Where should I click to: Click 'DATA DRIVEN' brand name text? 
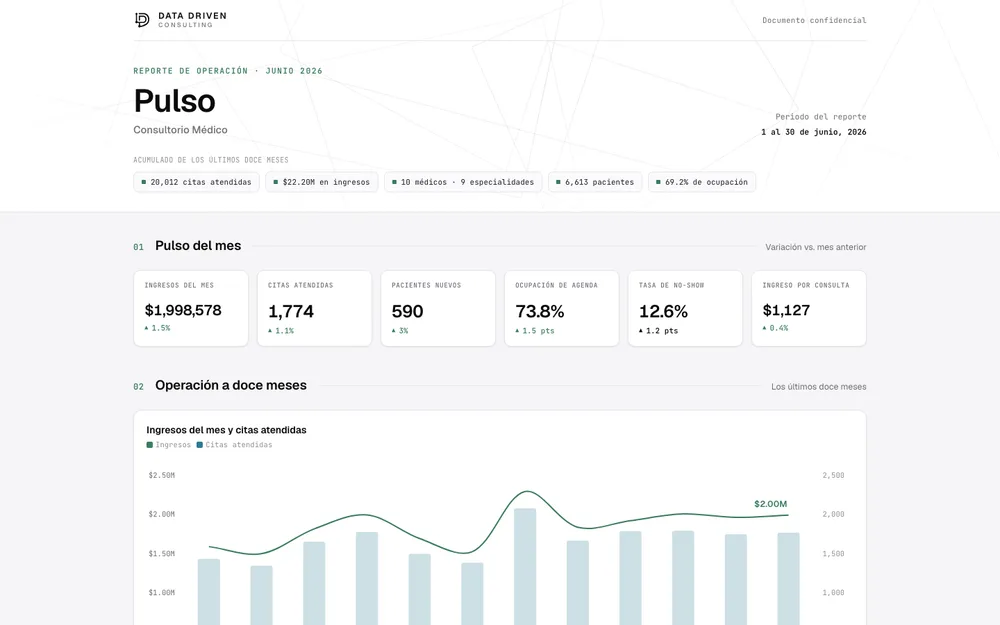(192, 16)
